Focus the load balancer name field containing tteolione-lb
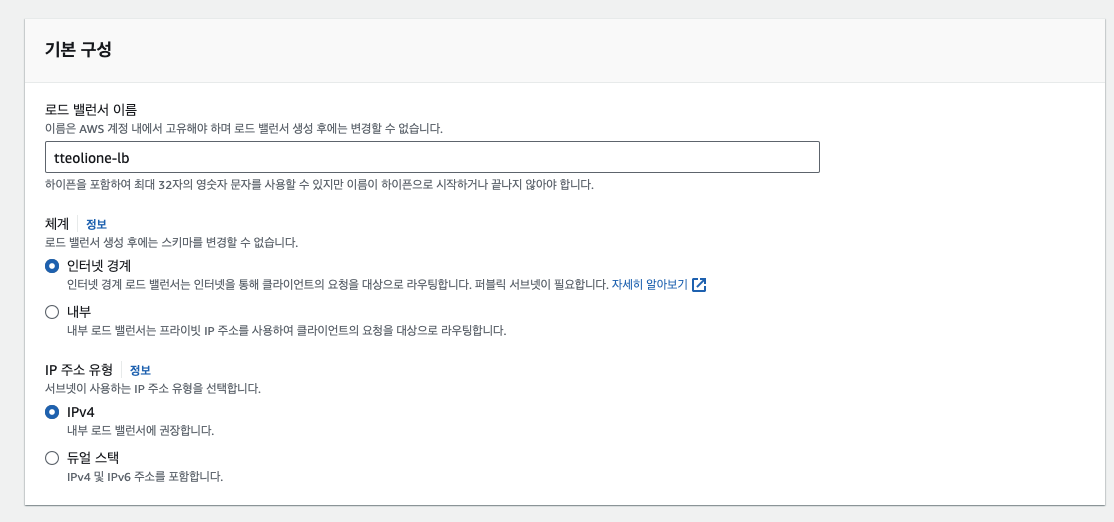 click(x=432, y=157)
